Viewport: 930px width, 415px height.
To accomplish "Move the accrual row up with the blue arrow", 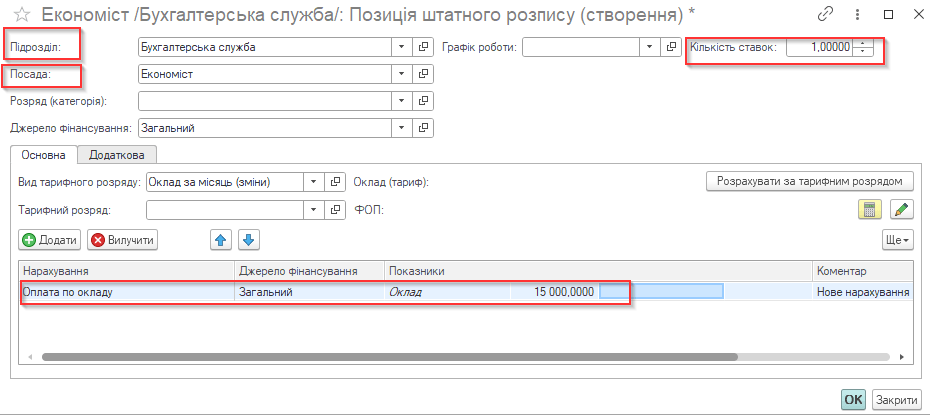I will (221, 240).
